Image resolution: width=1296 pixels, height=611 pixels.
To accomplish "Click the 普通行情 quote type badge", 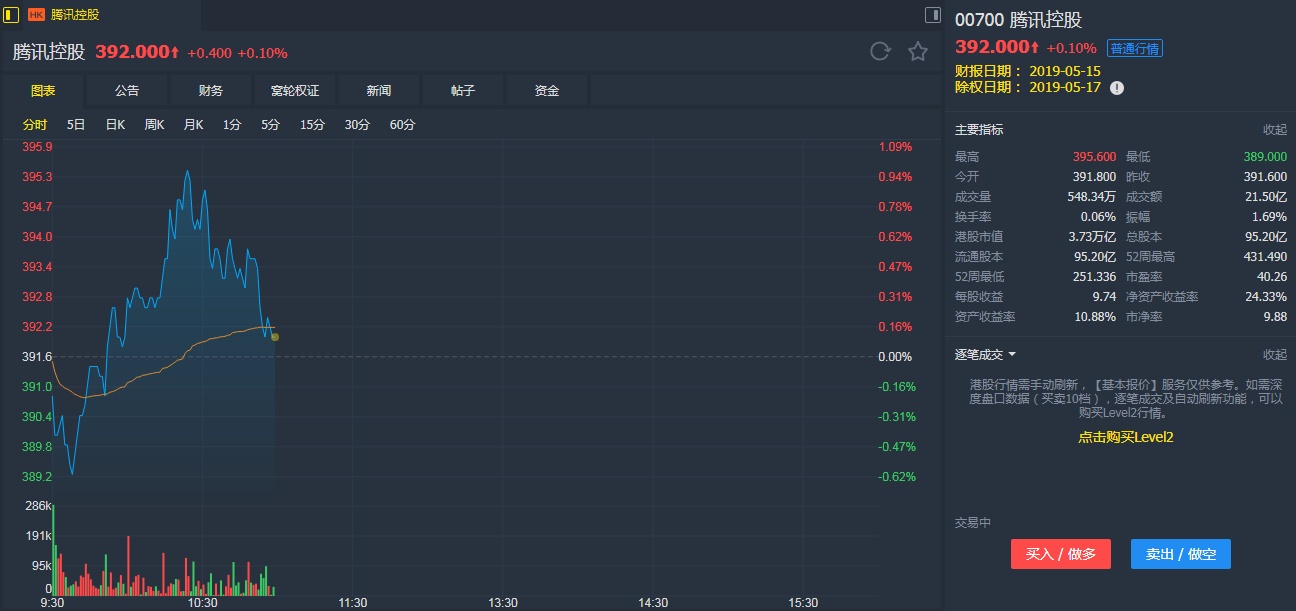I will (1135, 49).
